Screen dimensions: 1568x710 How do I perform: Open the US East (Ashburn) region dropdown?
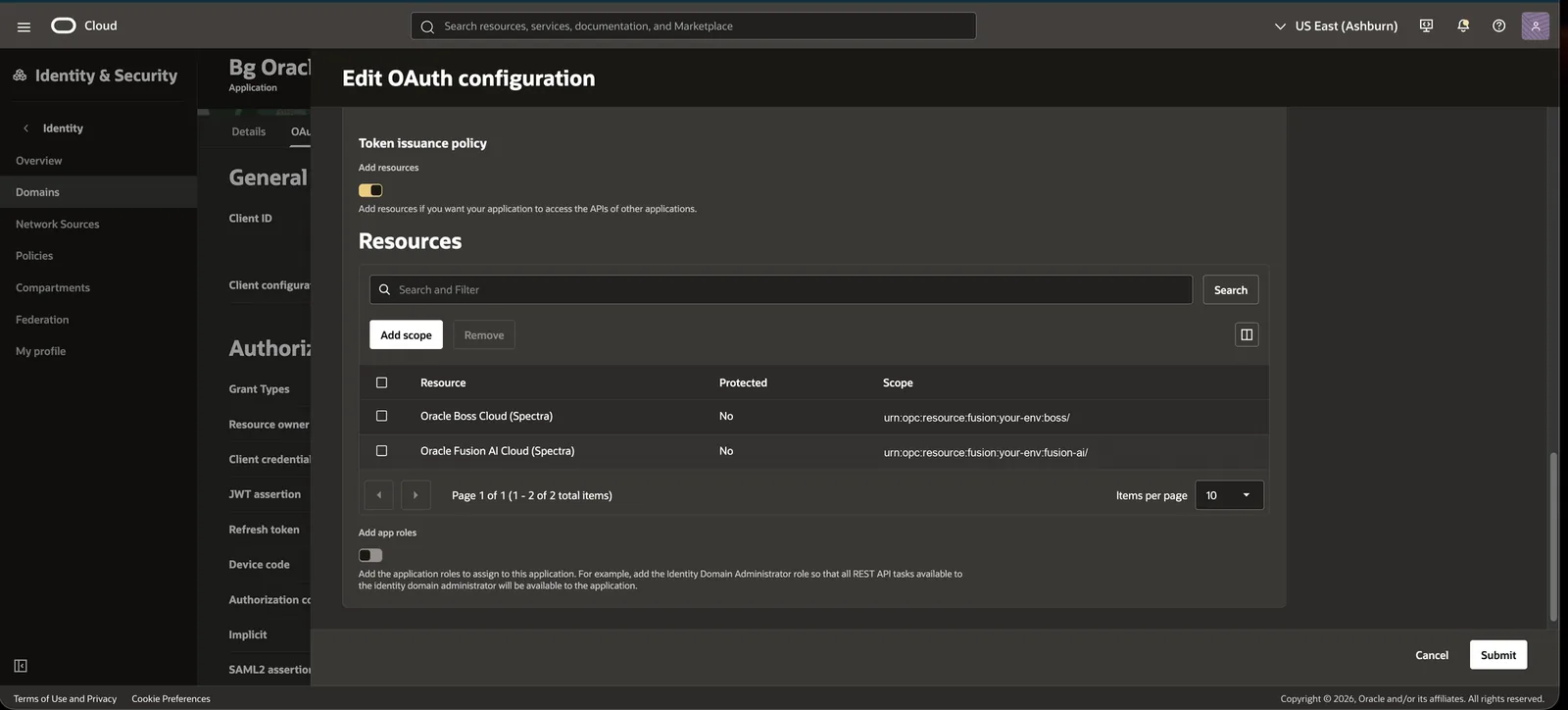click(1336, 25)
